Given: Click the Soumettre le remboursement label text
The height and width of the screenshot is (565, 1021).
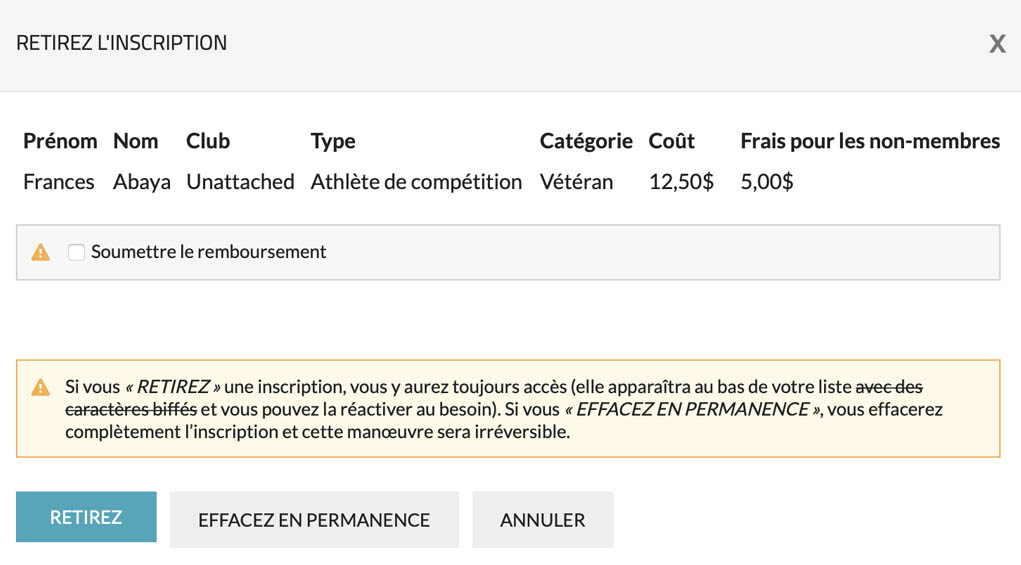Looking at the screenshot, I should (x=208, y=252).
